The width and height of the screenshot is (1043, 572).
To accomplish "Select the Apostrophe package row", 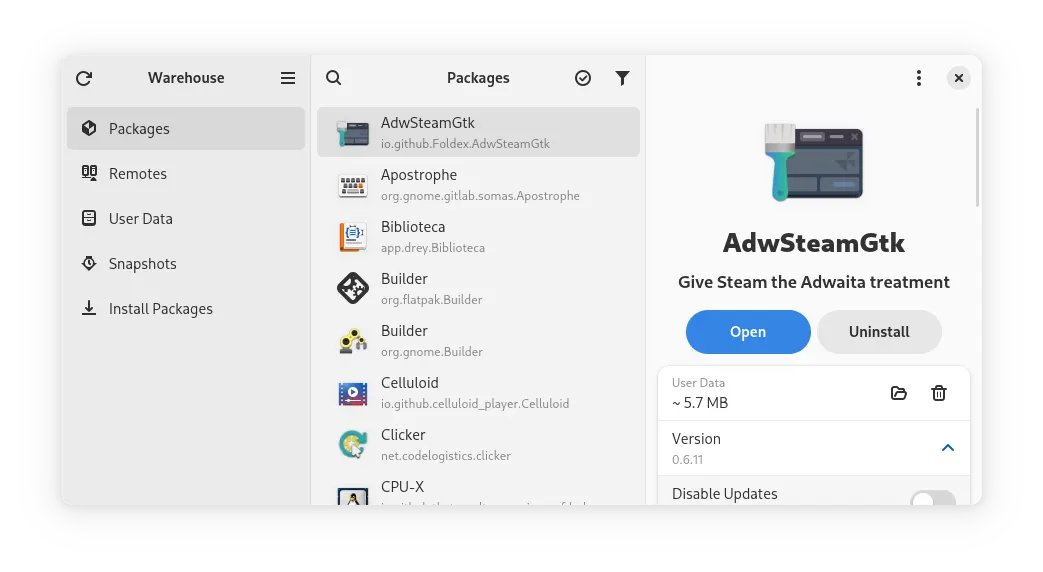I will pyautogui.click(x=478, y=184).
